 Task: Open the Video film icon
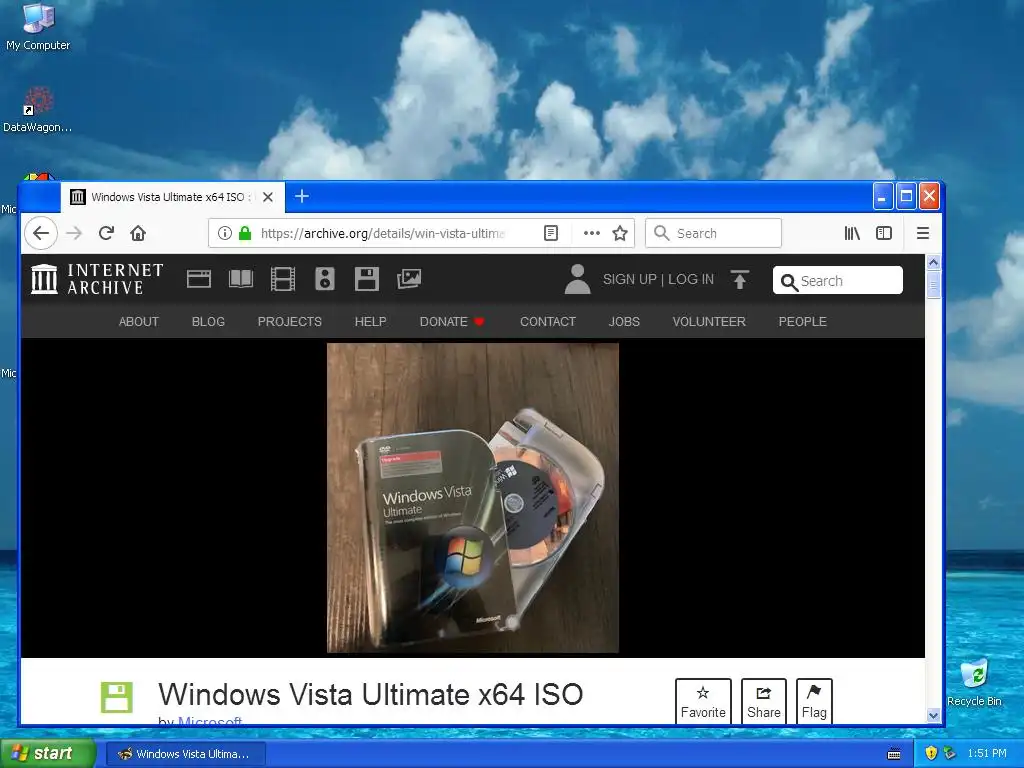coord(283,279)
